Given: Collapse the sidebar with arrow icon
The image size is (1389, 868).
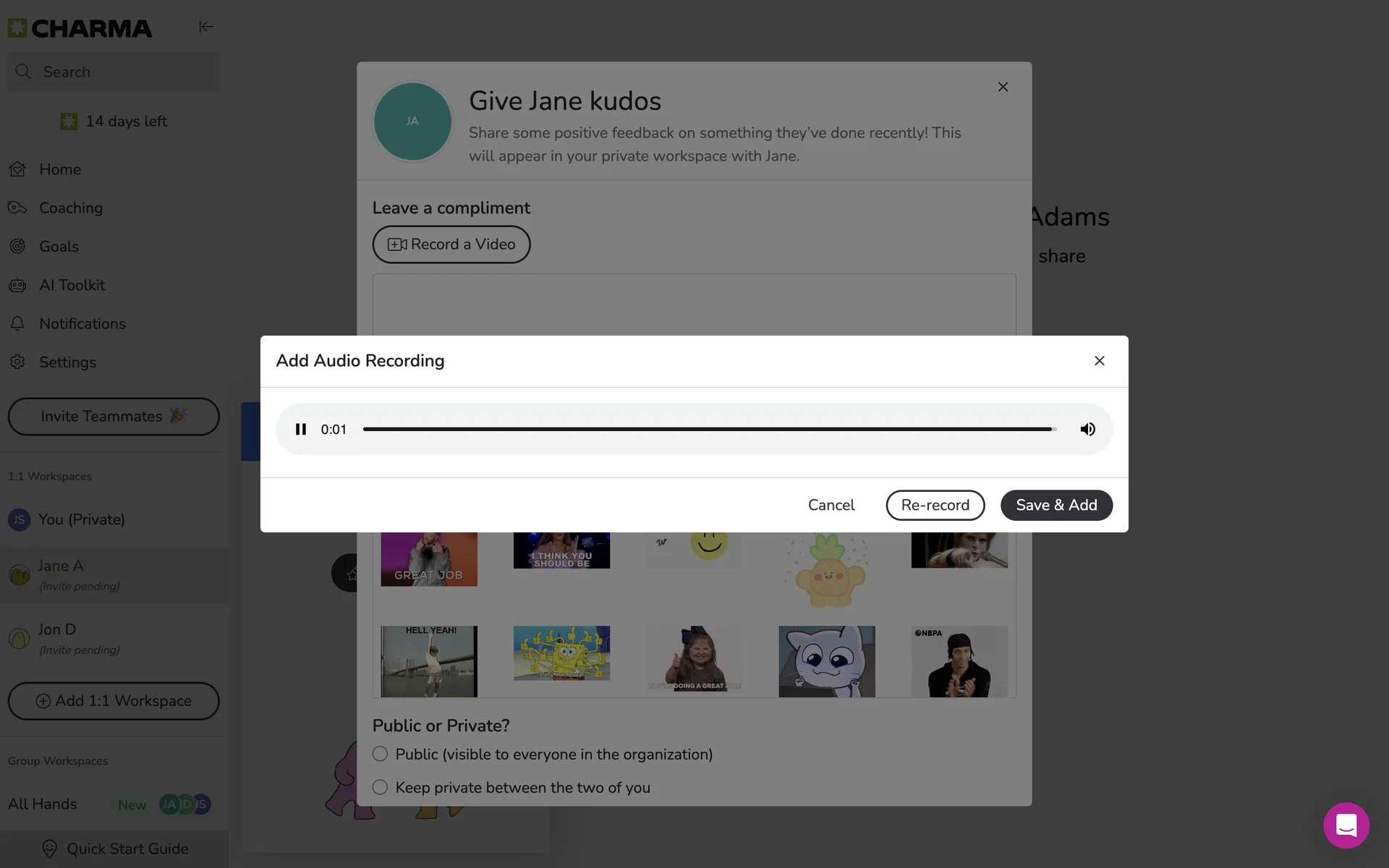Looking at the screenshot, I should pos(205,27).
